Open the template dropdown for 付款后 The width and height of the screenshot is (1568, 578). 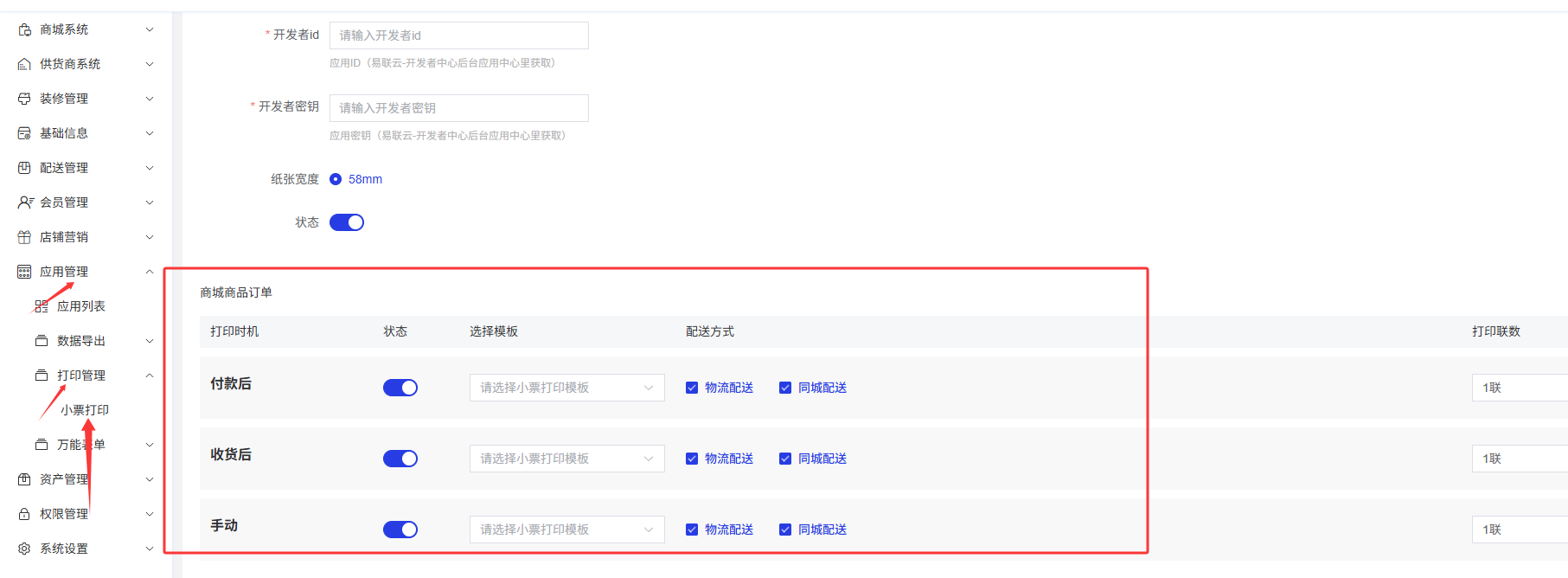click(567, 388)
